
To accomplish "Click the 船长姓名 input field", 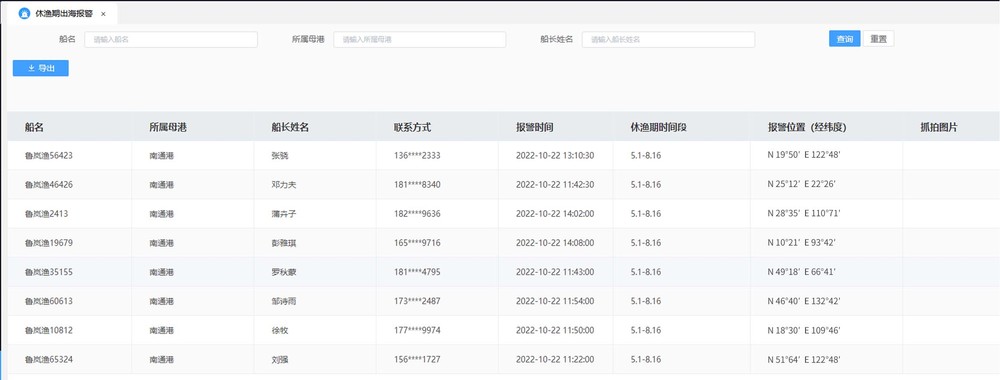I will (668, 40).
